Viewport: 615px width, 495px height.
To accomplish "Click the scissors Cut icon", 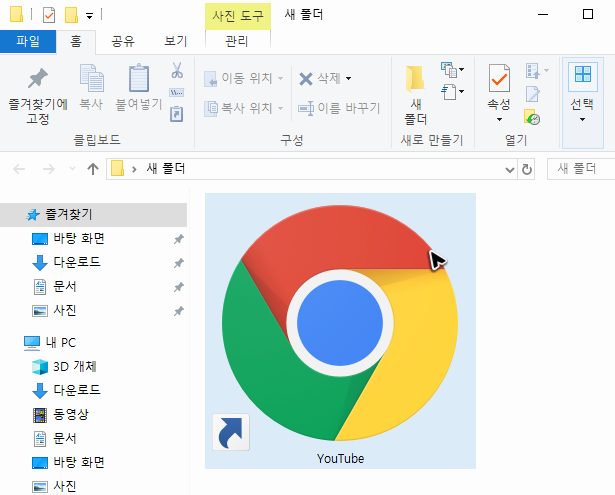I will (x=177, y=70).
